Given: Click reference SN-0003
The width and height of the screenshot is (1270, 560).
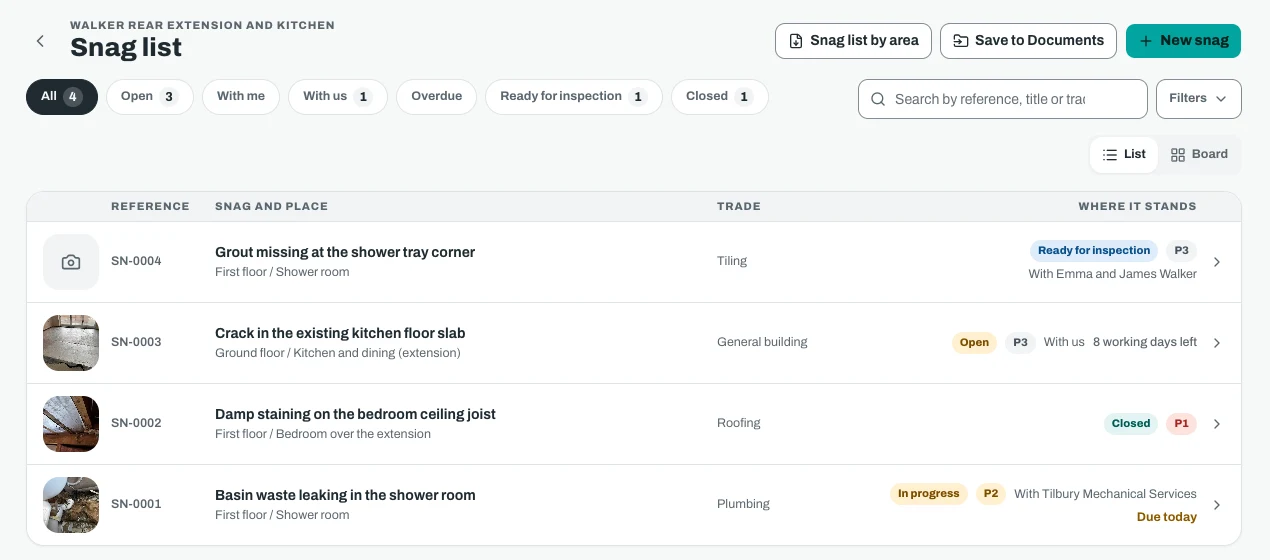Looking at the screenshot, I should tap(136, 342).
